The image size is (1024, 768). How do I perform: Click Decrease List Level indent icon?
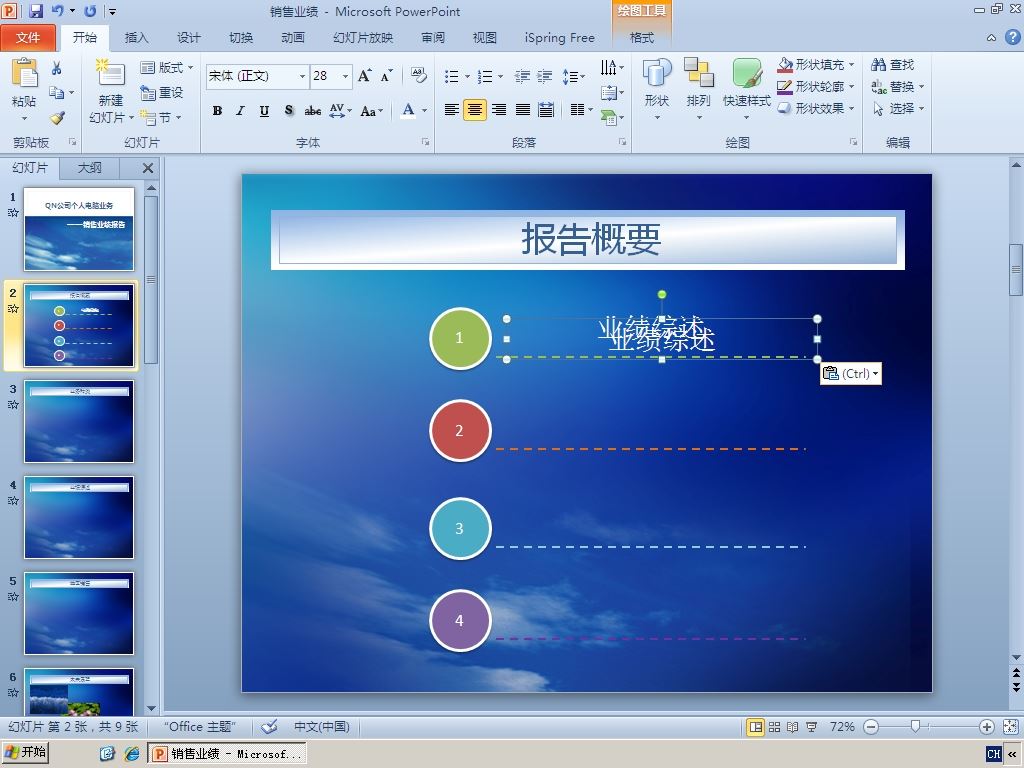click(x=522, y=77)
